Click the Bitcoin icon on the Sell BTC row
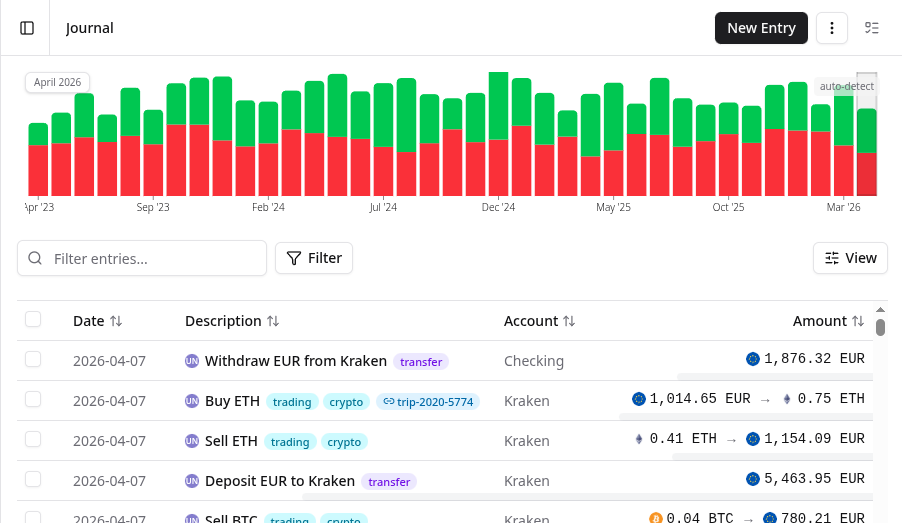 [656, 519]
